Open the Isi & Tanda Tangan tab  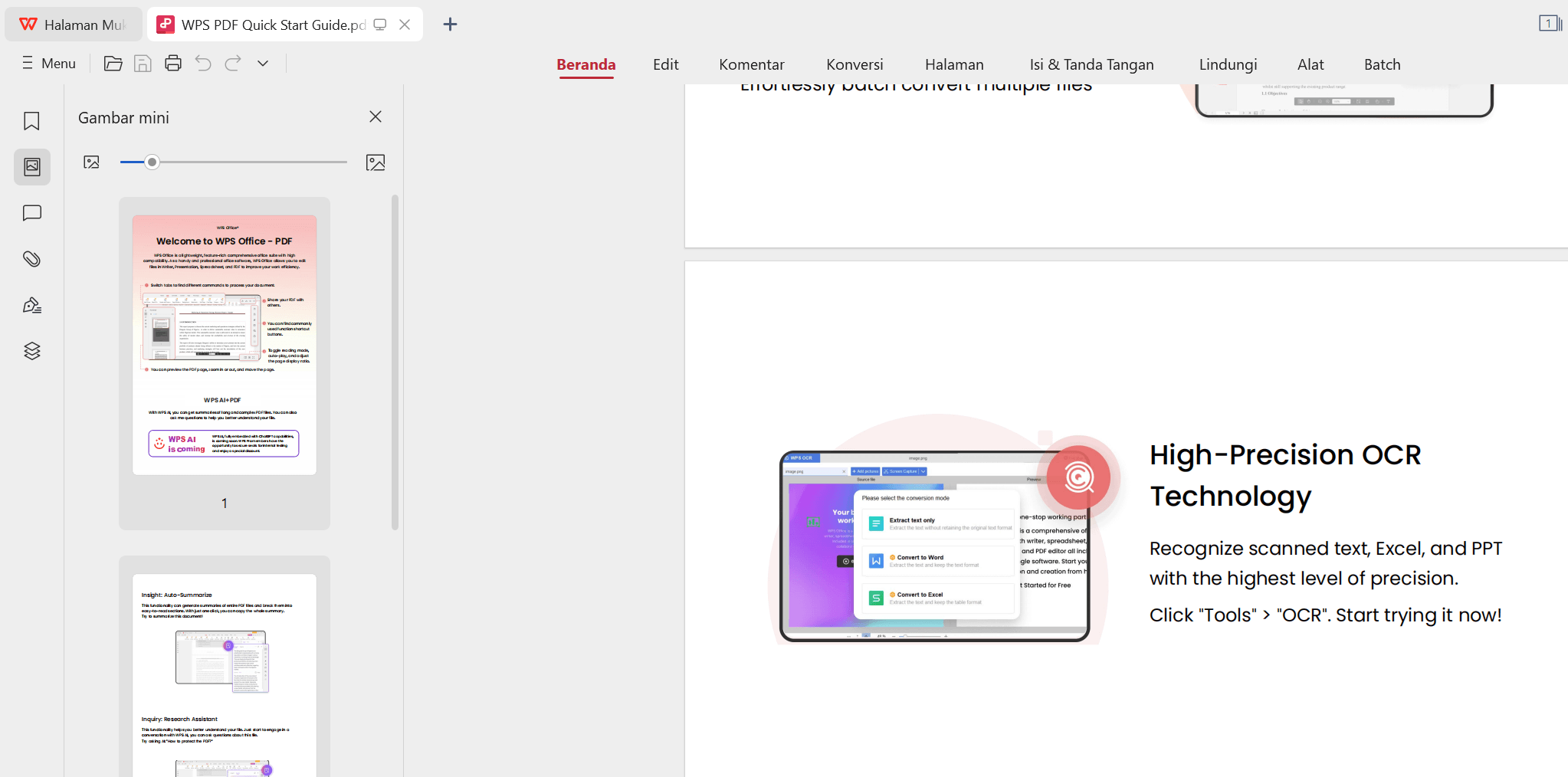1091,64
